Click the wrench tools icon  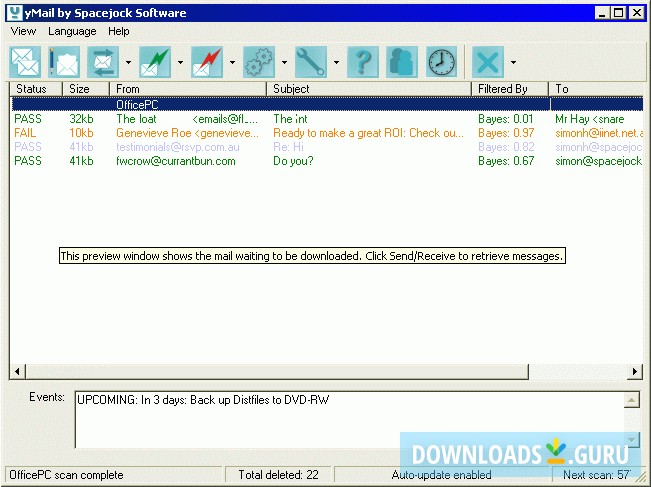[311, 62]
